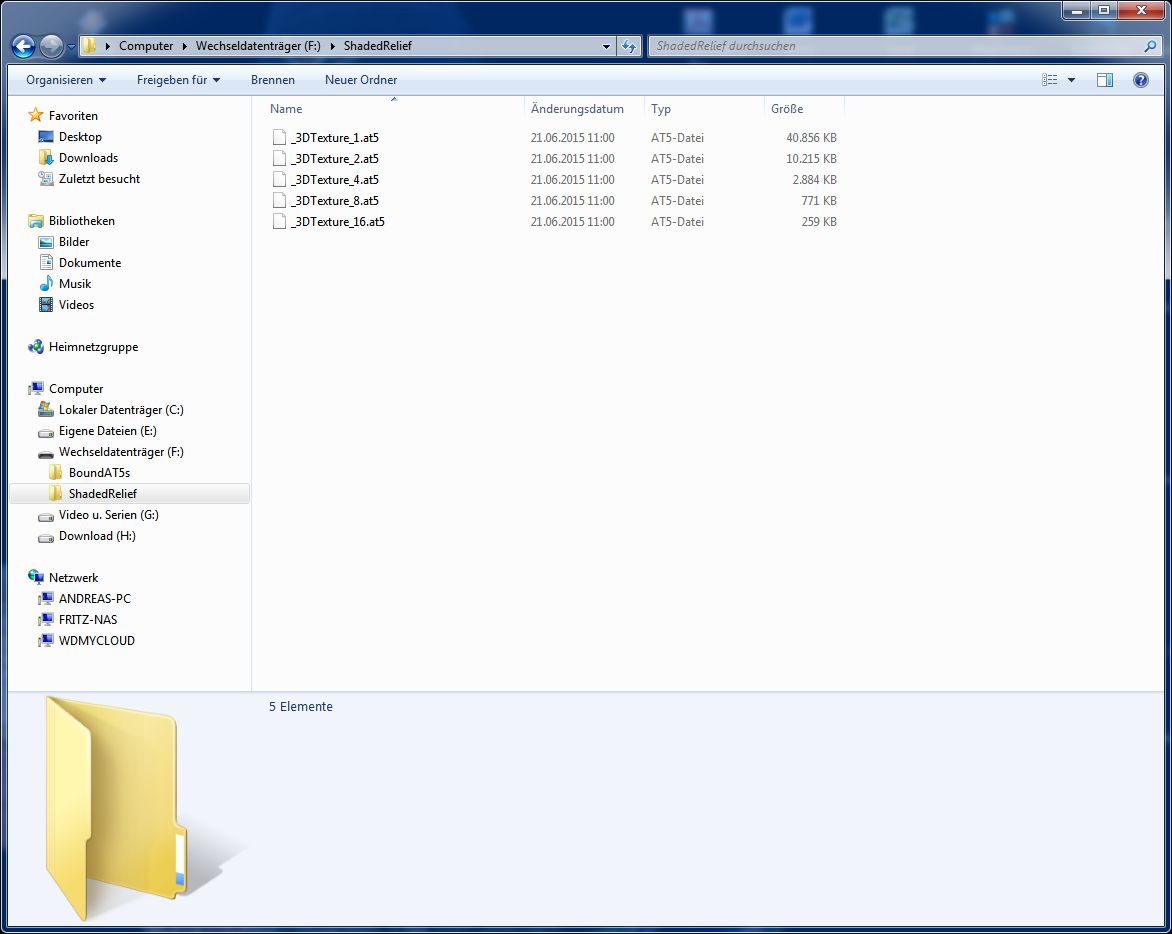
Task: Click the Back navigation arrow button
Action: (23, 46)
